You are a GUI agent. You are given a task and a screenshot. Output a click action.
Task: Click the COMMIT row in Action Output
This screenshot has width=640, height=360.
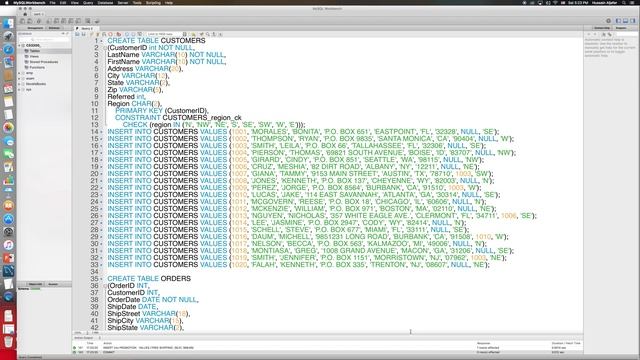327,352
